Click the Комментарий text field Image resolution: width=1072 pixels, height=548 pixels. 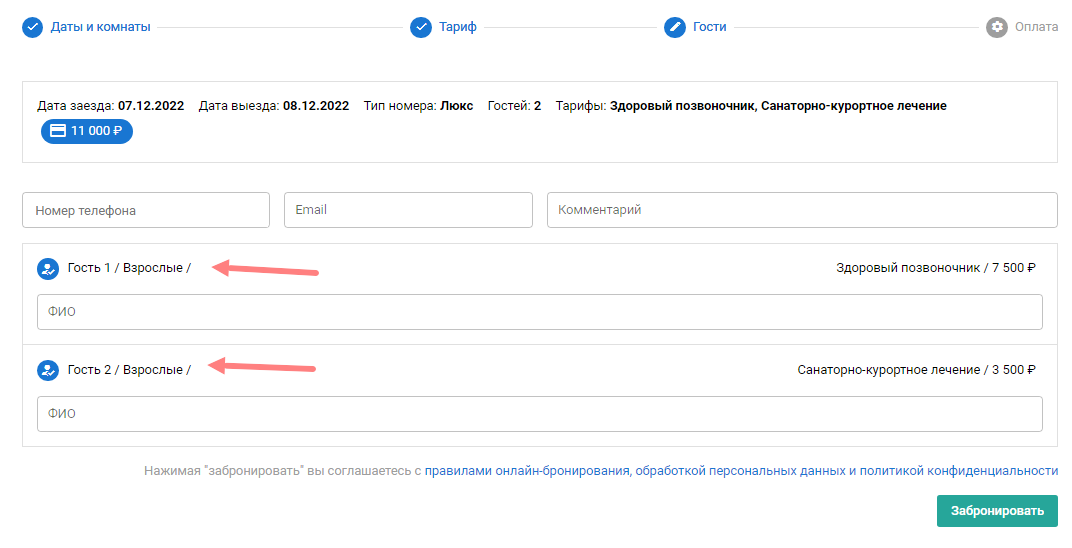pyautogui.click(x=802, y=211)
